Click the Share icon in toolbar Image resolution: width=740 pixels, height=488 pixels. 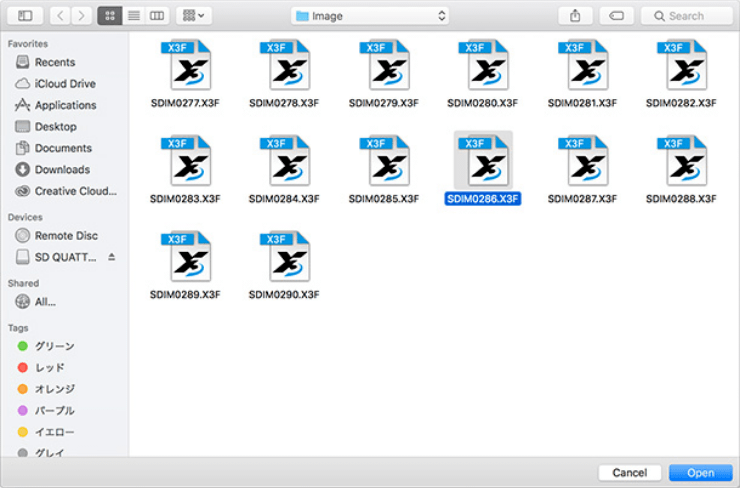575,16
